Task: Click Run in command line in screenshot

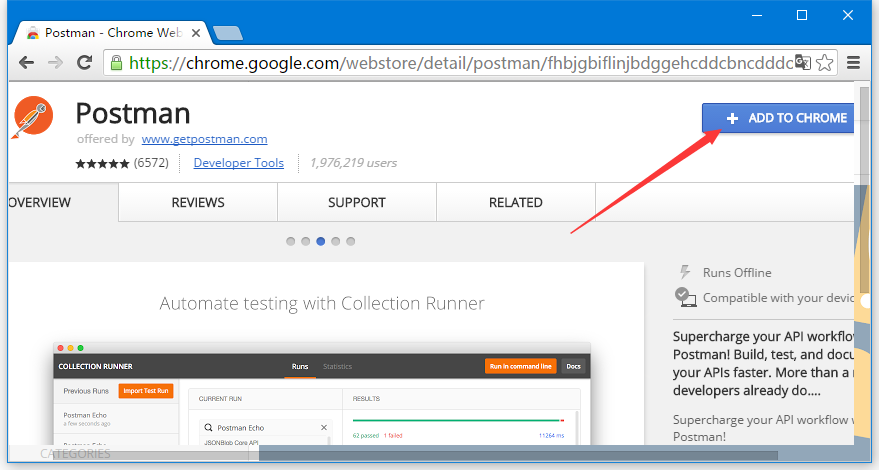Action: [521, 366]
